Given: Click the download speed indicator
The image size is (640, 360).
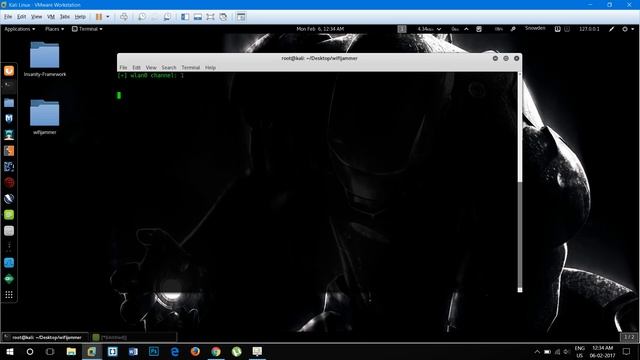Looking at the screenshot, I should (x=429, y=29).
